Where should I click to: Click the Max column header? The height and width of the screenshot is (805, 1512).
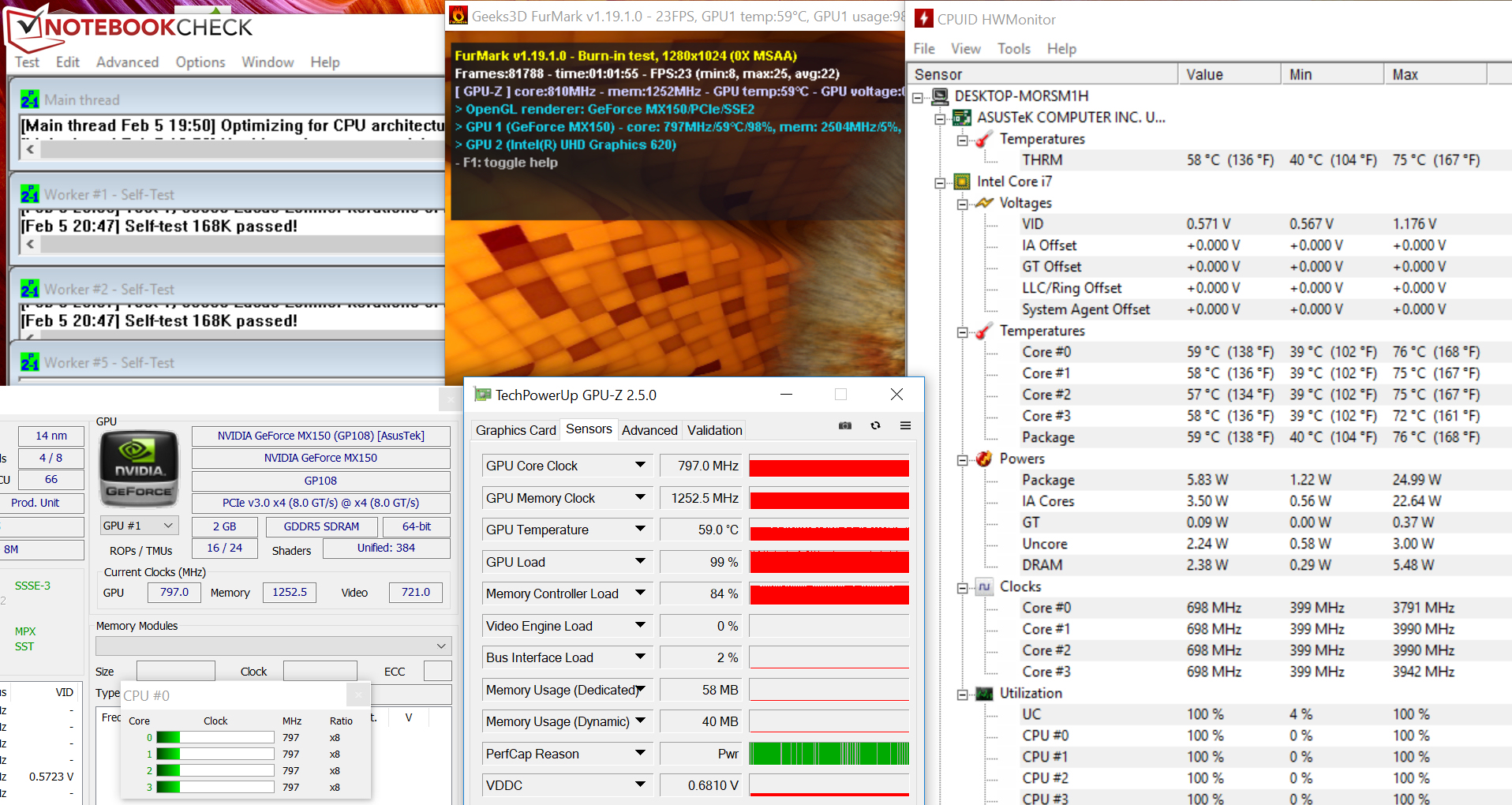[1435, 74]
